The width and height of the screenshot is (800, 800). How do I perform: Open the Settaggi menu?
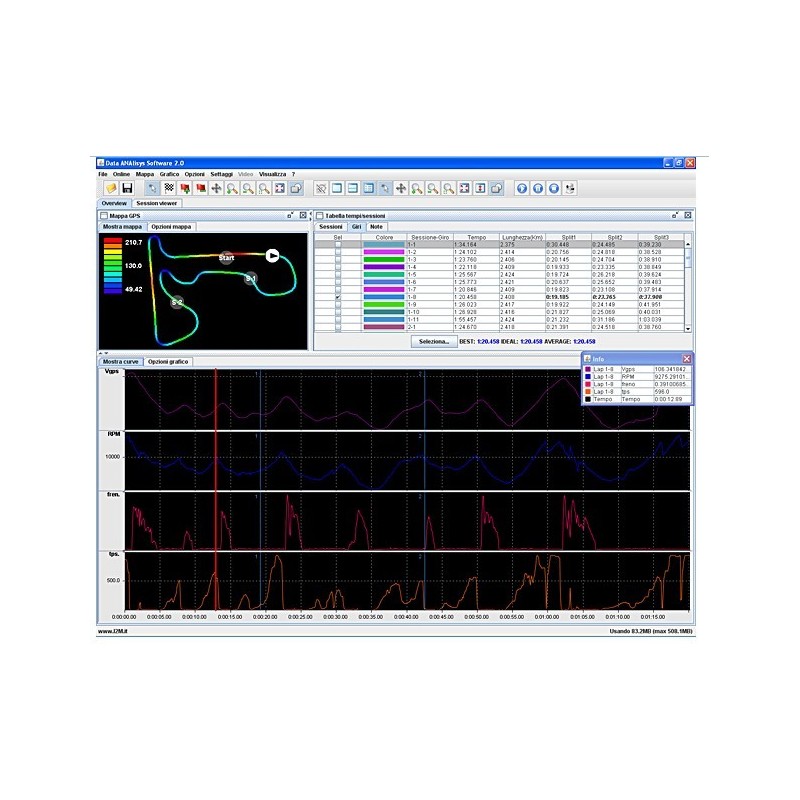(222, 174)
